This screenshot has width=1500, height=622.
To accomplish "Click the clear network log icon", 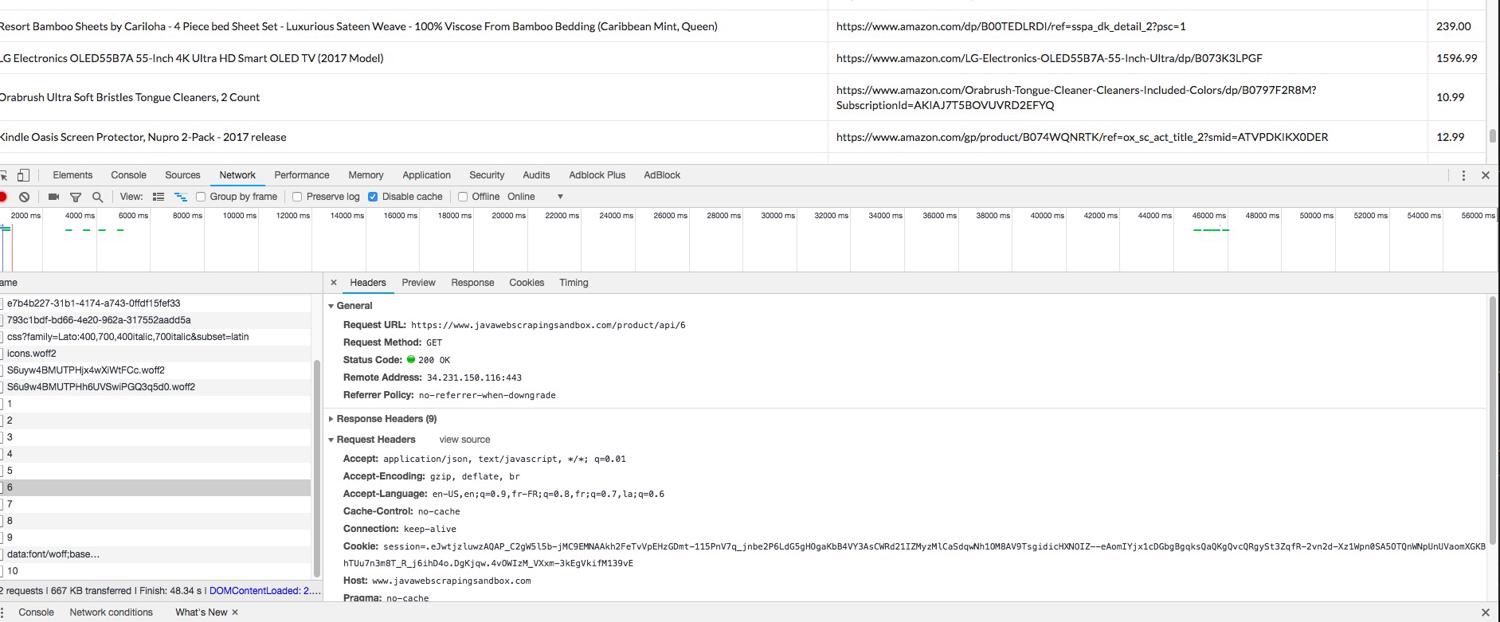I will pos(24,197).
